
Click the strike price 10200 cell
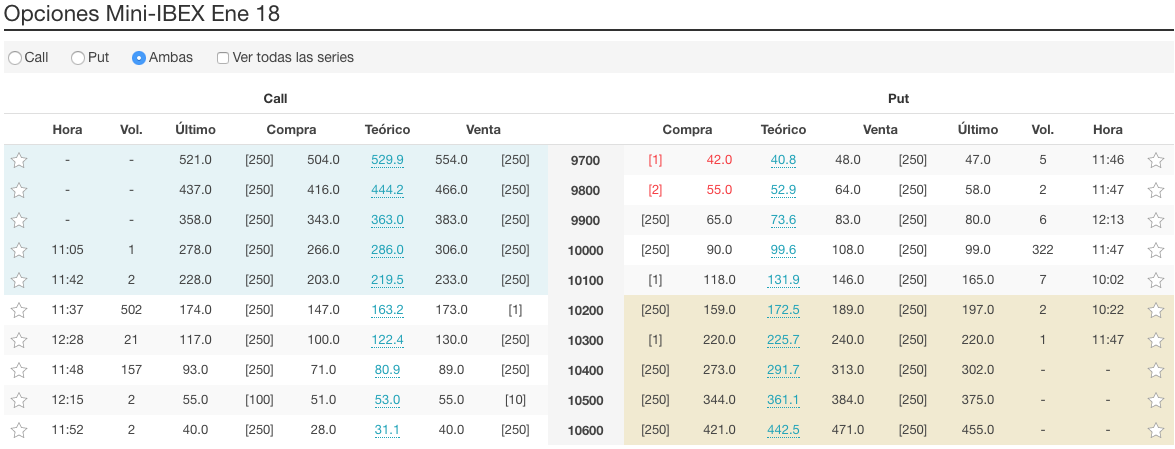[x=585, y=310]
